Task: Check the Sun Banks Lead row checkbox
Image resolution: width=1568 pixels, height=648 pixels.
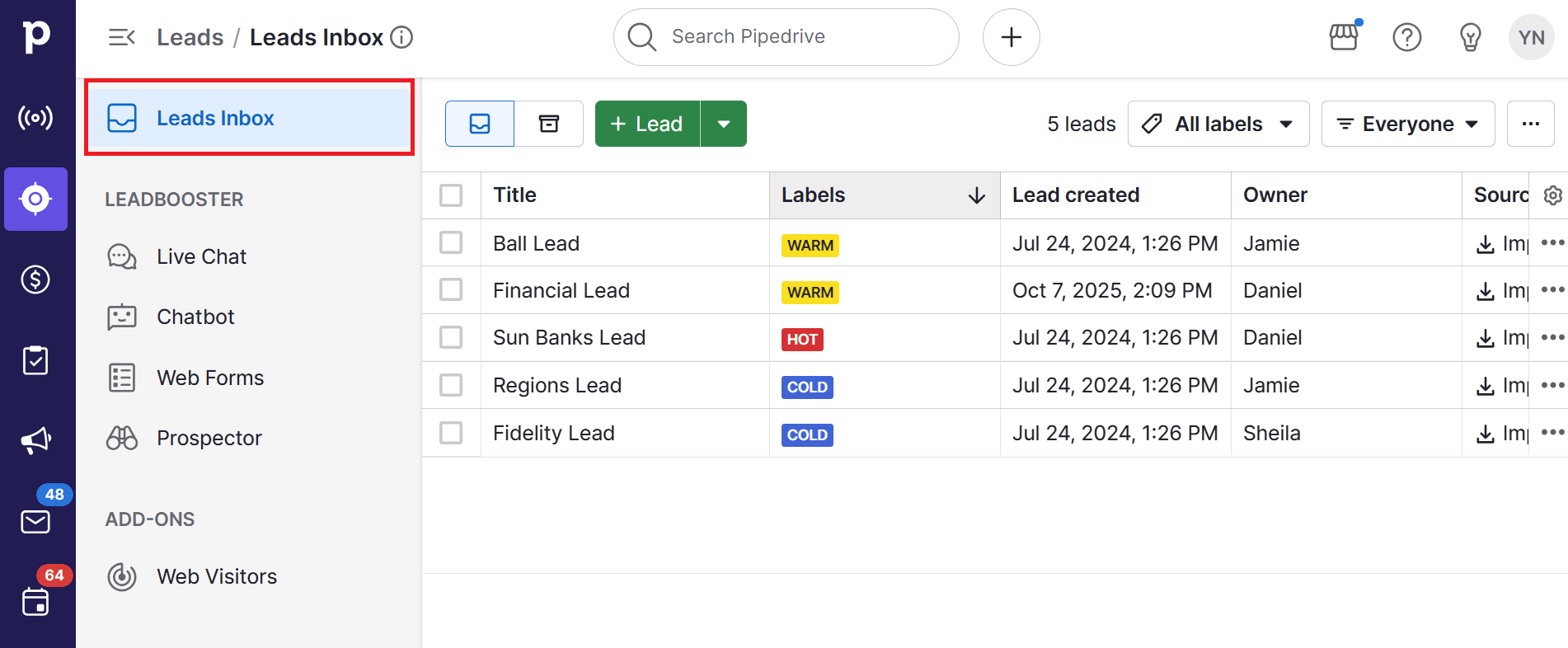Action: (451, 337)
